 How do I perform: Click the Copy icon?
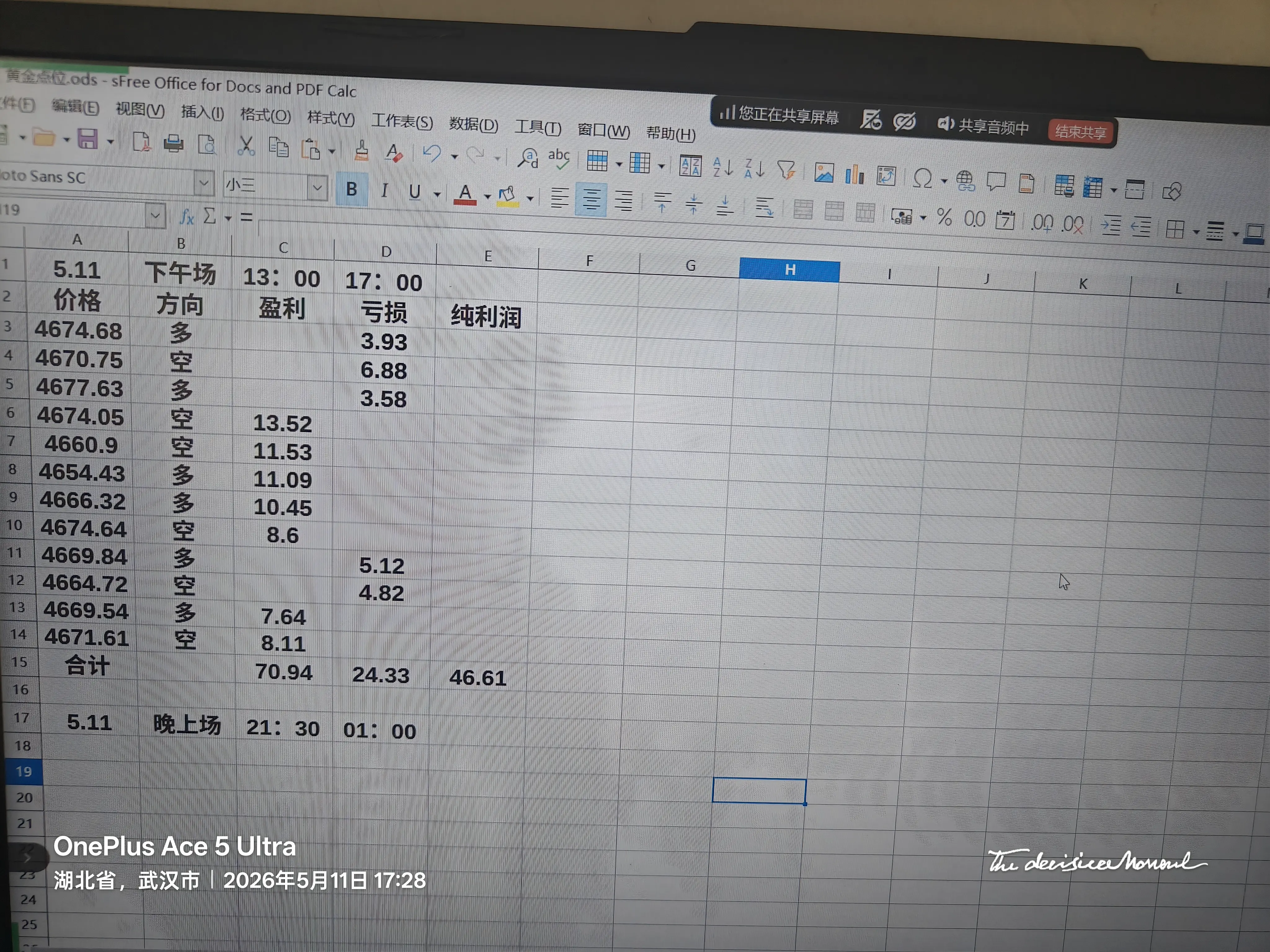click(x=279, y=148)
